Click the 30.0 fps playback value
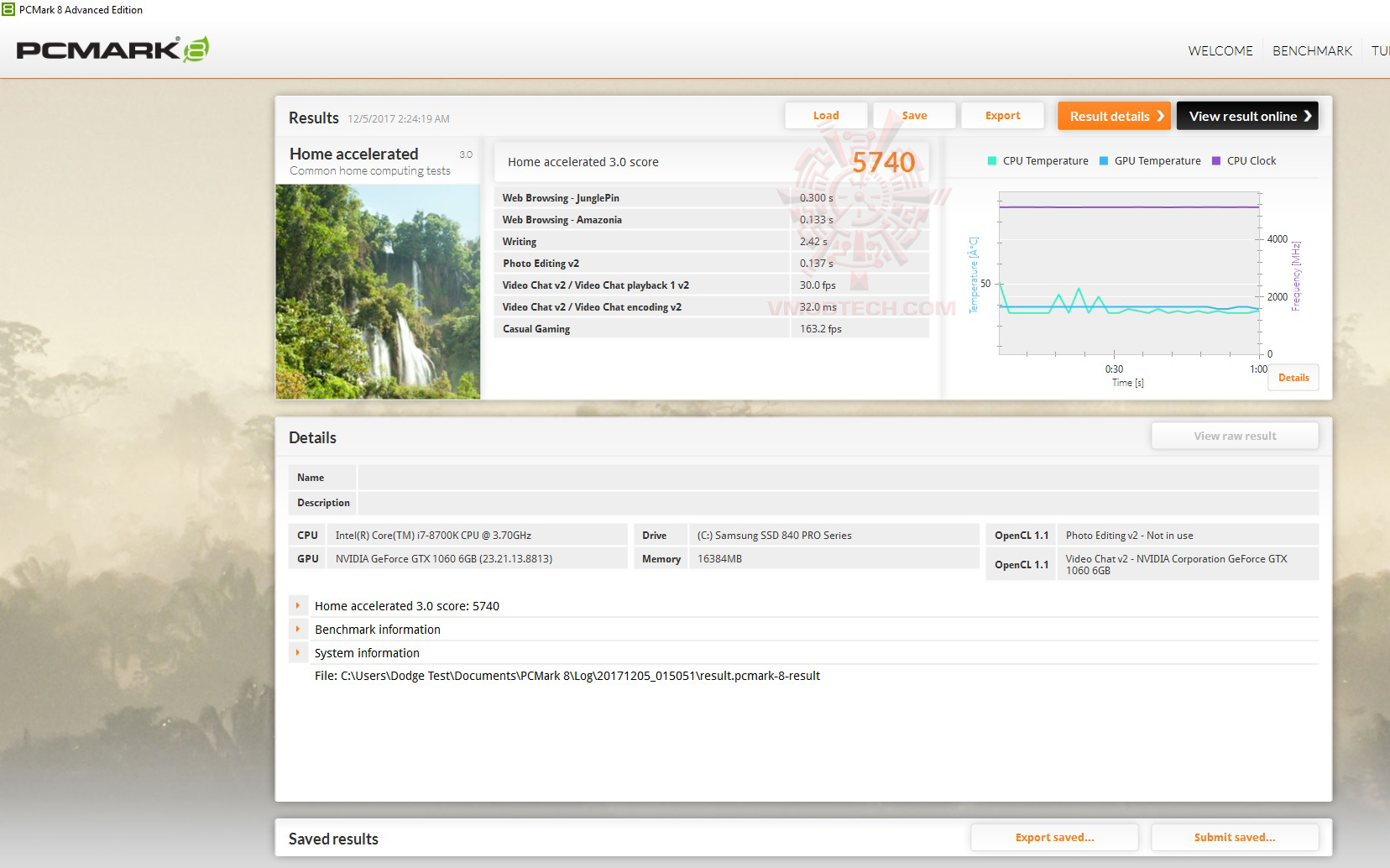Viewport: 1390px width, 868px height. (818, 285)
